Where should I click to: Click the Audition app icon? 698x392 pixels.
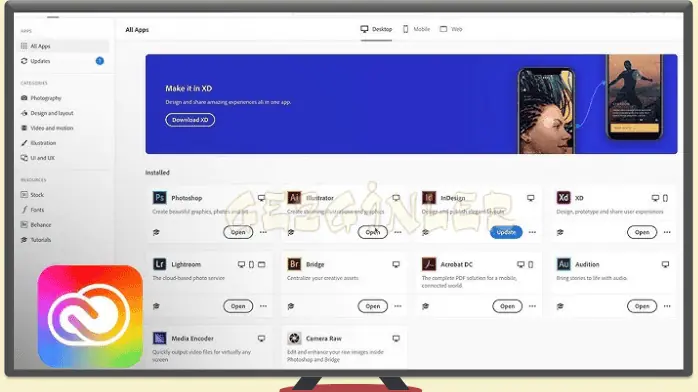click(x=563, y=264)
